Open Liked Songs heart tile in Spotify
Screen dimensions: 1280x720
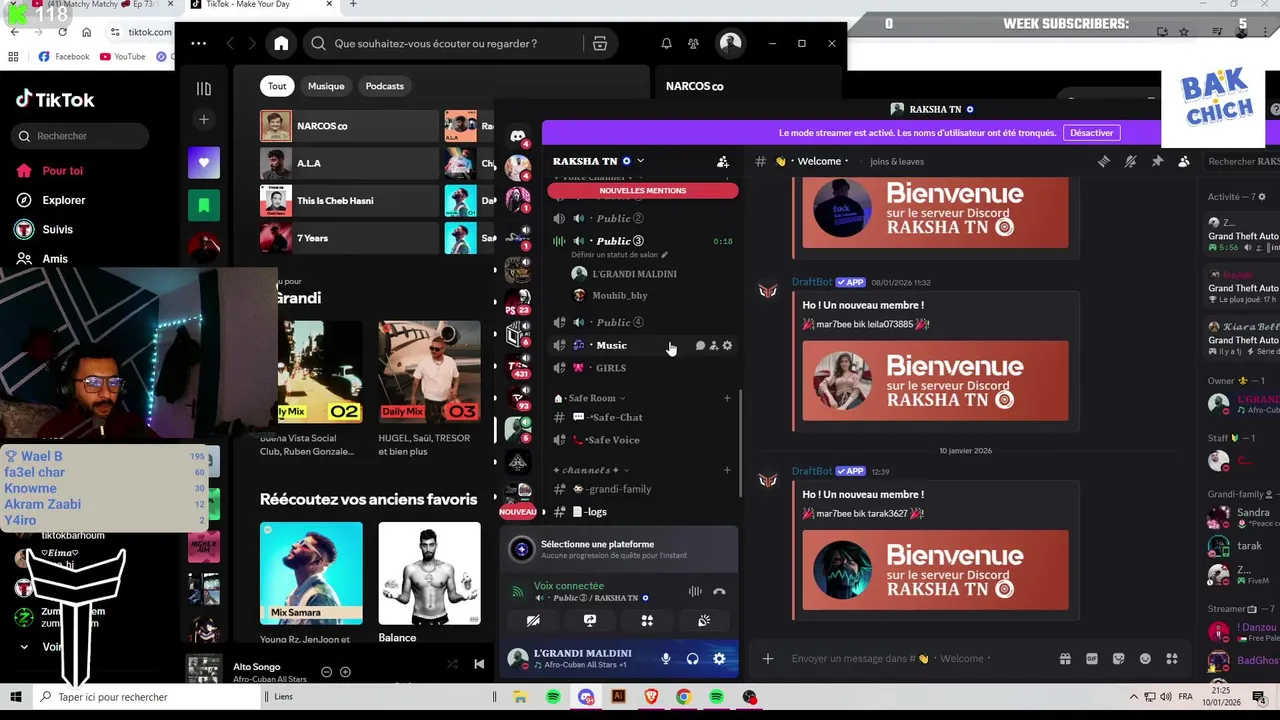(204, 162)
